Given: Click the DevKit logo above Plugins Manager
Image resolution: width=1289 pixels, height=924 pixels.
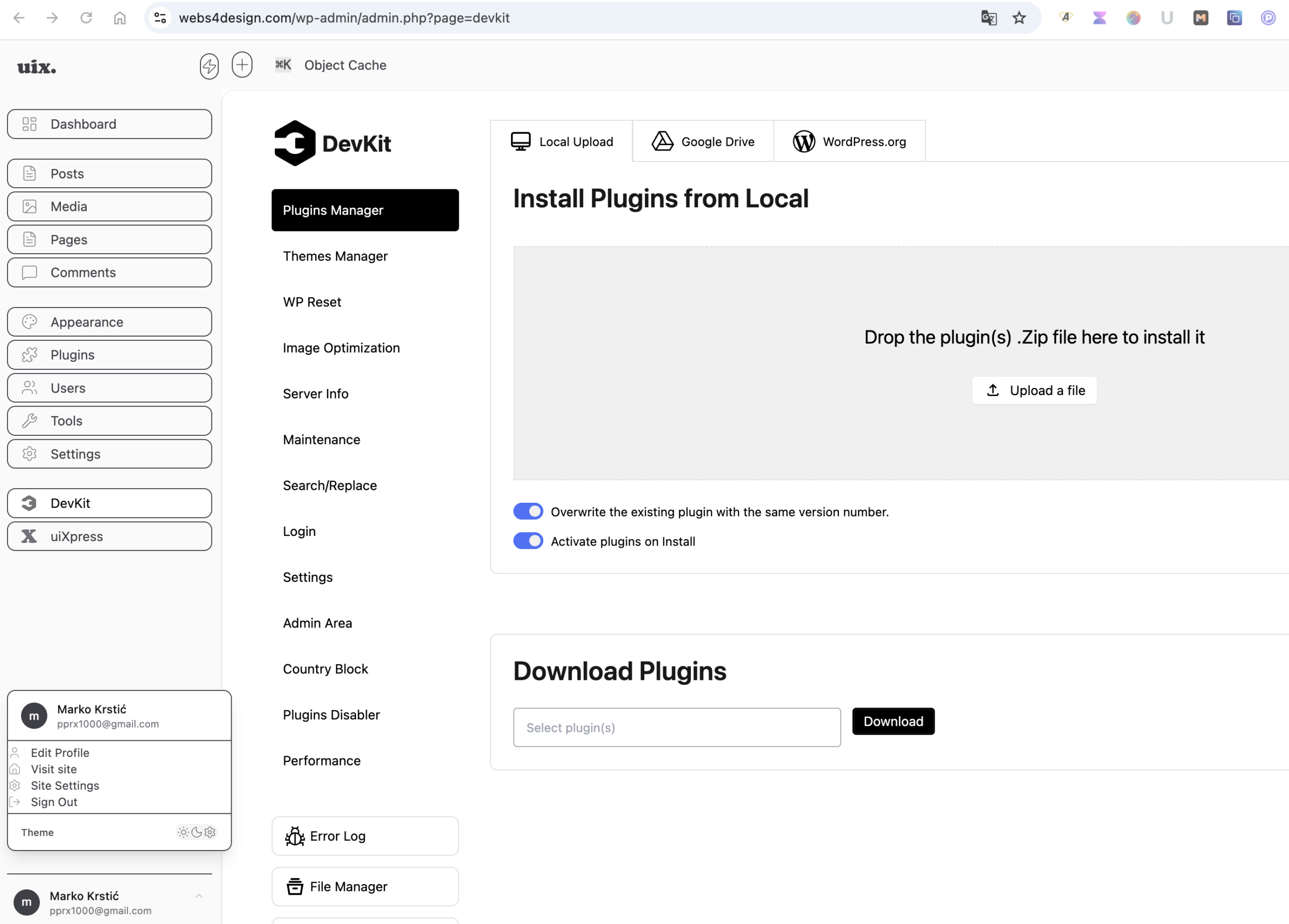Looking at the screenshot, I should 332,143.
